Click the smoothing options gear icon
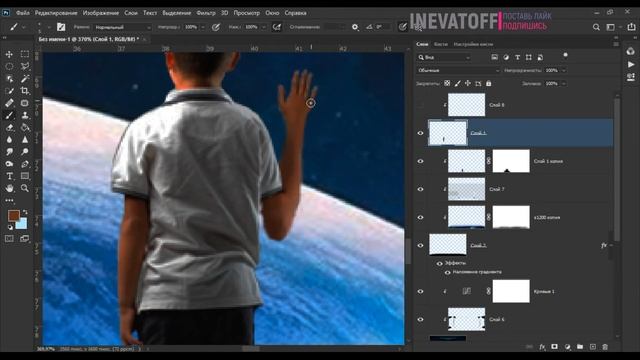The image size is (640, 360). click(x=355, y=27)
